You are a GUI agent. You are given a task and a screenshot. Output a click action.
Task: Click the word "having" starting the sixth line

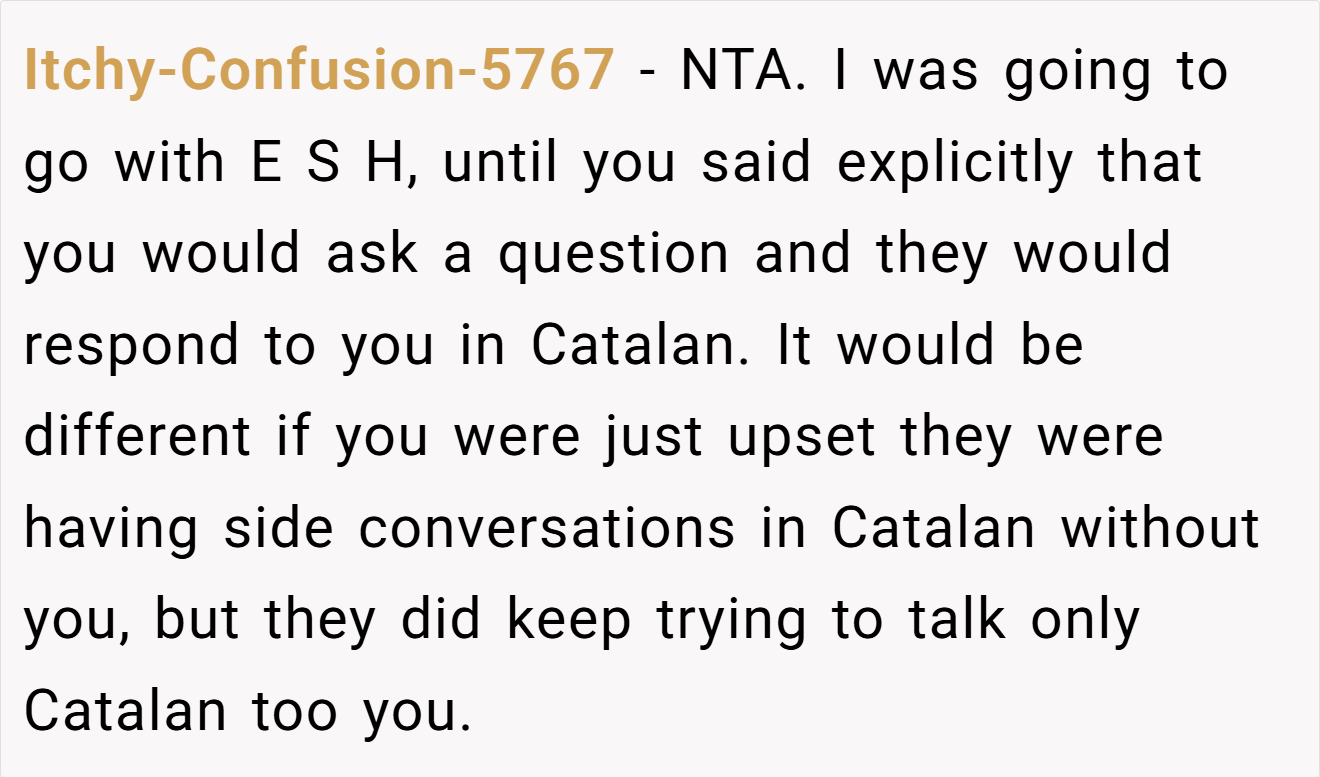[110, 529]
